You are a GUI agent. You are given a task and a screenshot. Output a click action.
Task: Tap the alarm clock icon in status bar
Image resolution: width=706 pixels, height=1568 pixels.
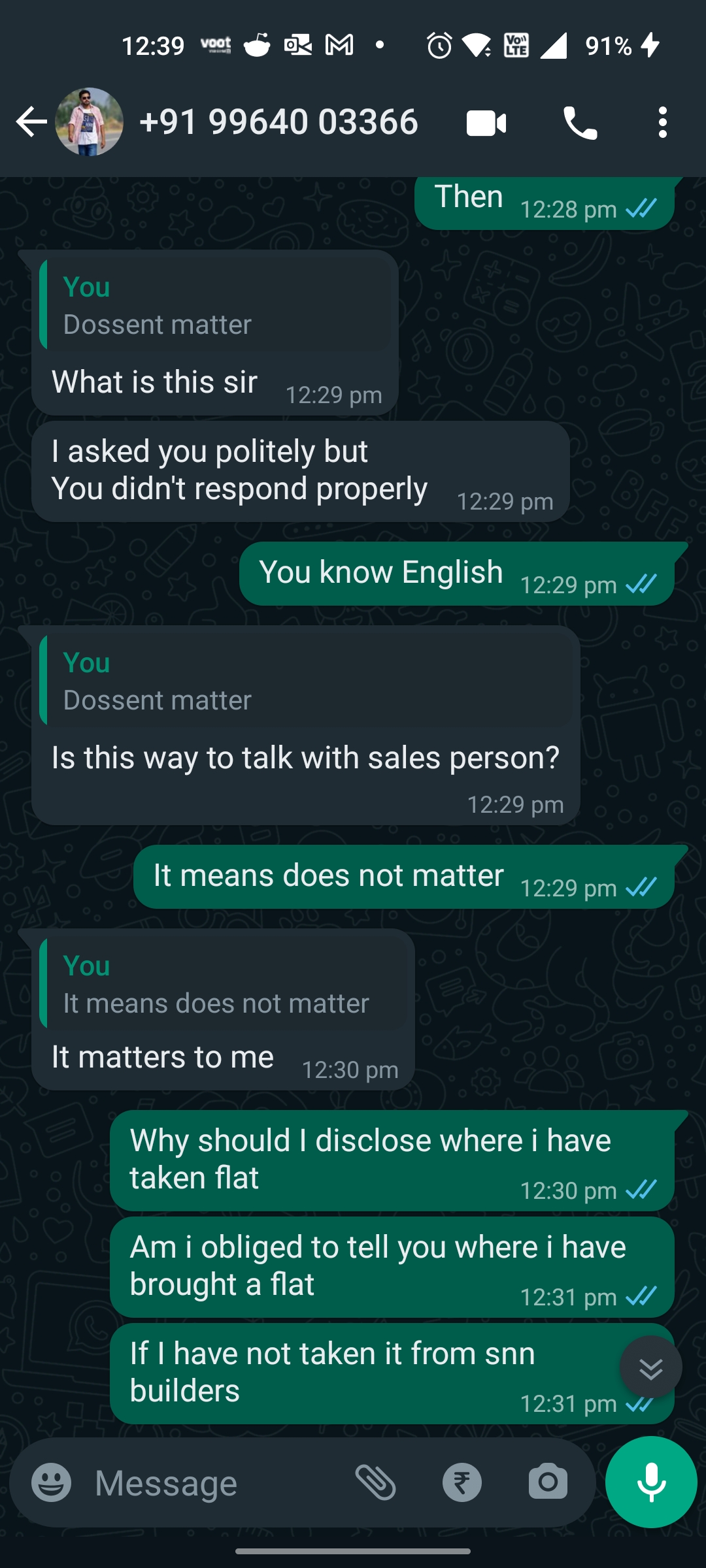pyautogui.click(x=439, y=46)
